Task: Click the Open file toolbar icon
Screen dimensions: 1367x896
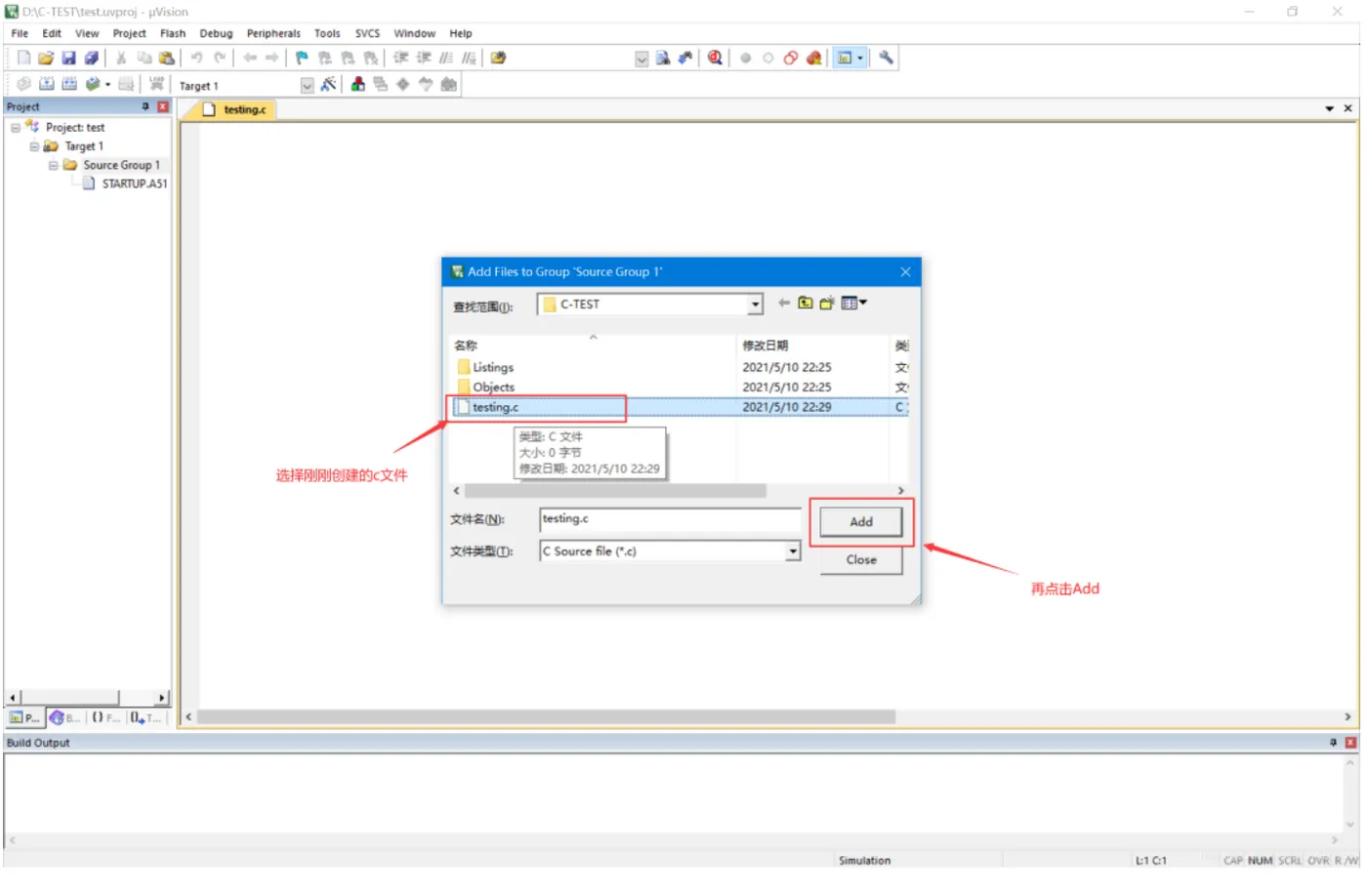Action: [x=46, y=59]
